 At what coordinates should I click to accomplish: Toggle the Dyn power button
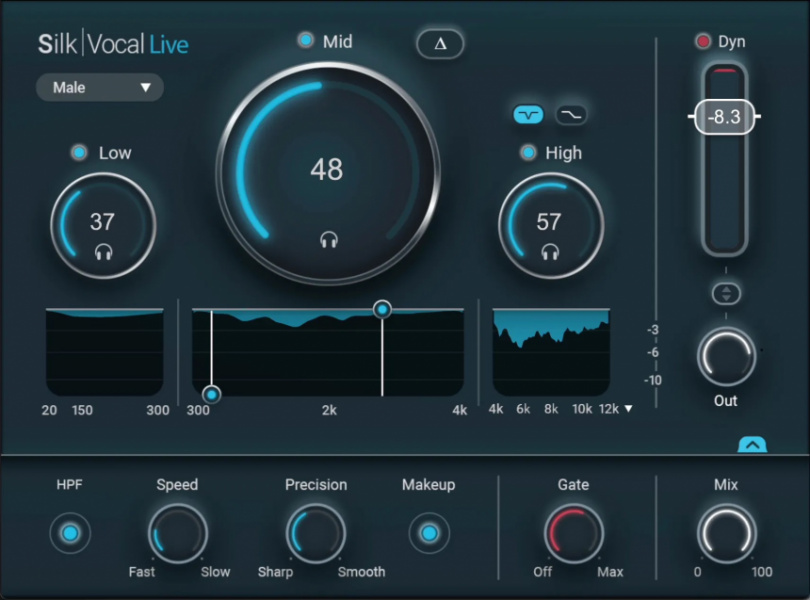[x=703, y=42]
